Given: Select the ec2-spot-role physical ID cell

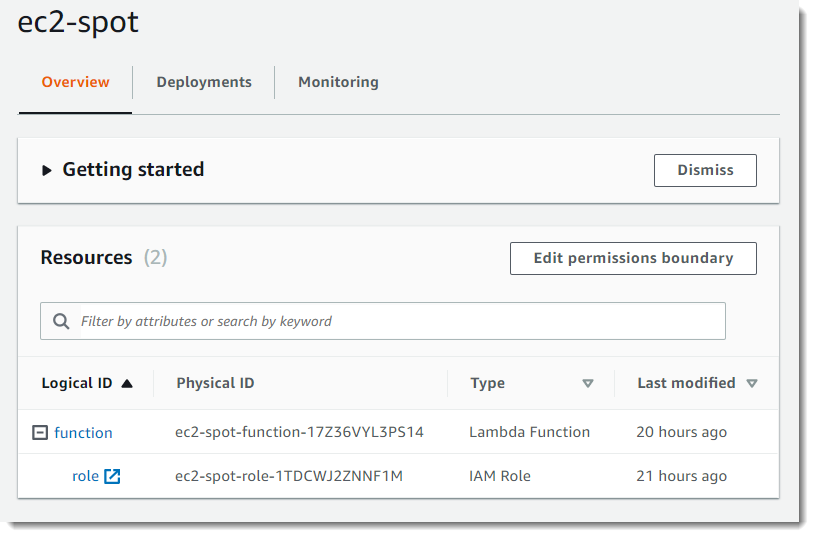Looking at the screenshot, I should point(289,476).
